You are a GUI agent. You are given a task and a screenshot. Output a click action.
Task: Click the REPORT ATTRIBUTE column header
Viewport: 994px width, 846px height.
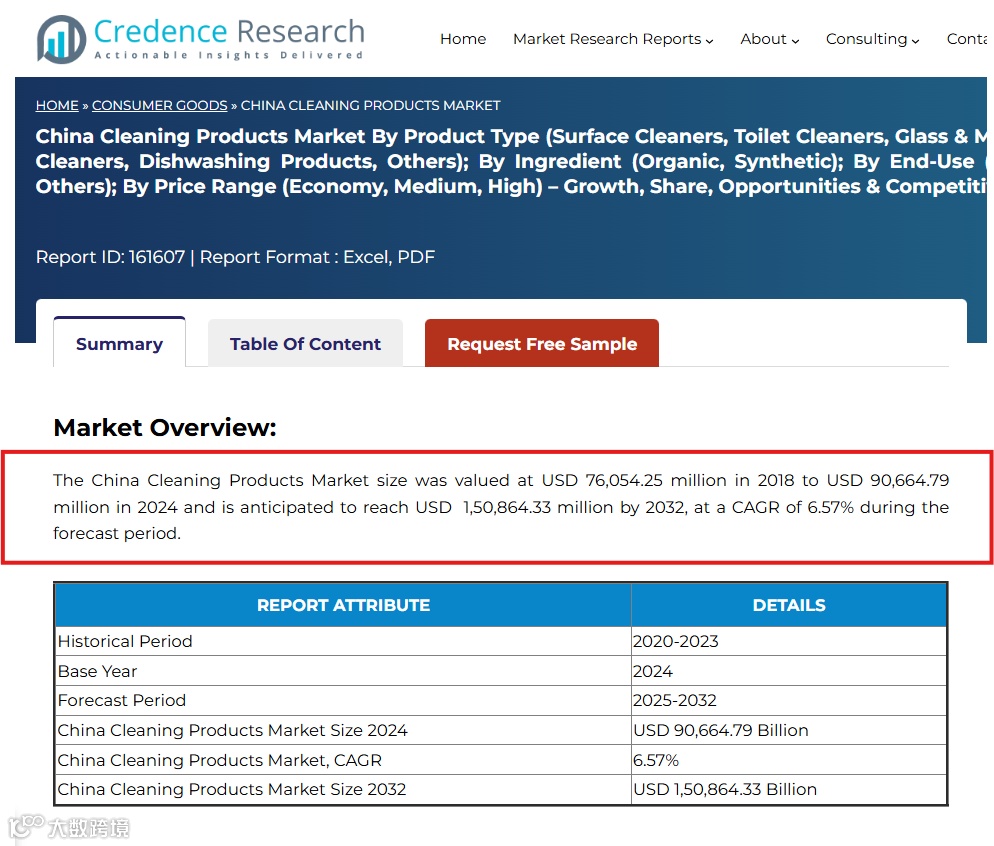(343, 605)
